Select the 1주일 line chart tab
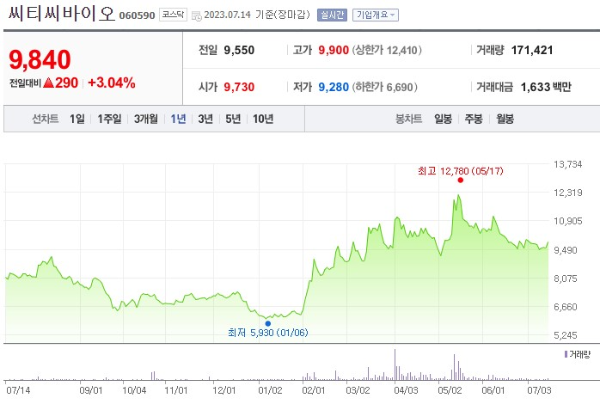This screenshot has height=410, width=600. 109,119
